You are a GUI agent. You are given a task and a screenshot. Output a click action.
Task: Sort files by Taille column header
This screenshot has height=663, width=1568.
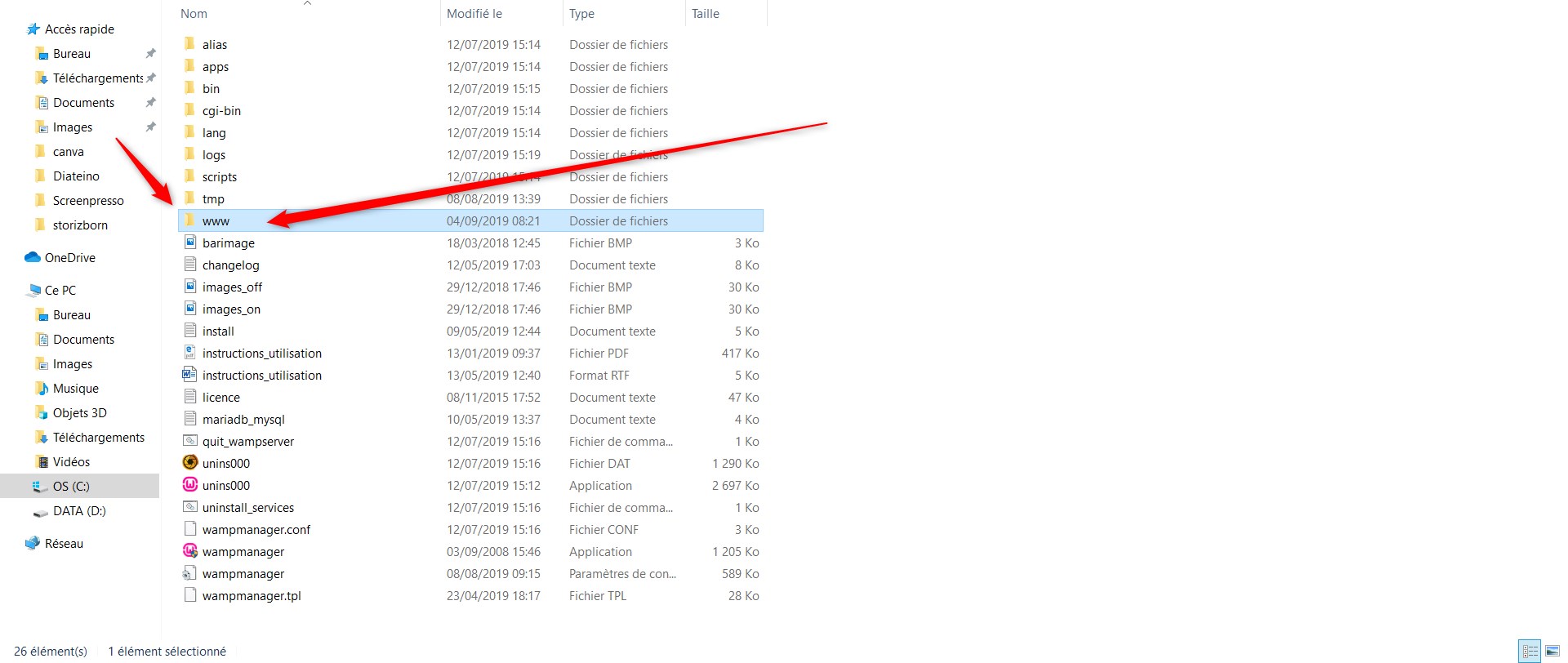706,14
